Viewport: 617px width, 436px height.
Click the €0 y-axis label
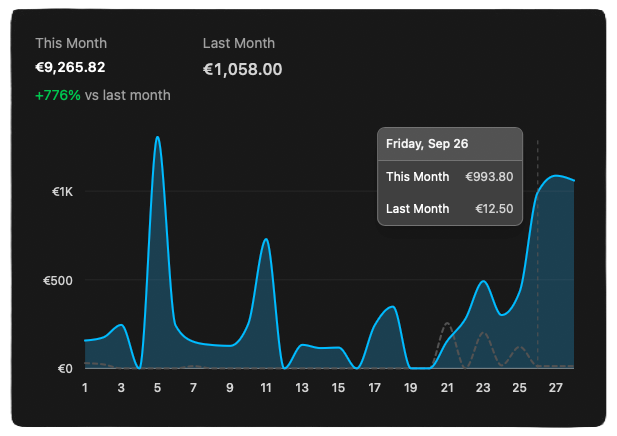tap(64, 368)
